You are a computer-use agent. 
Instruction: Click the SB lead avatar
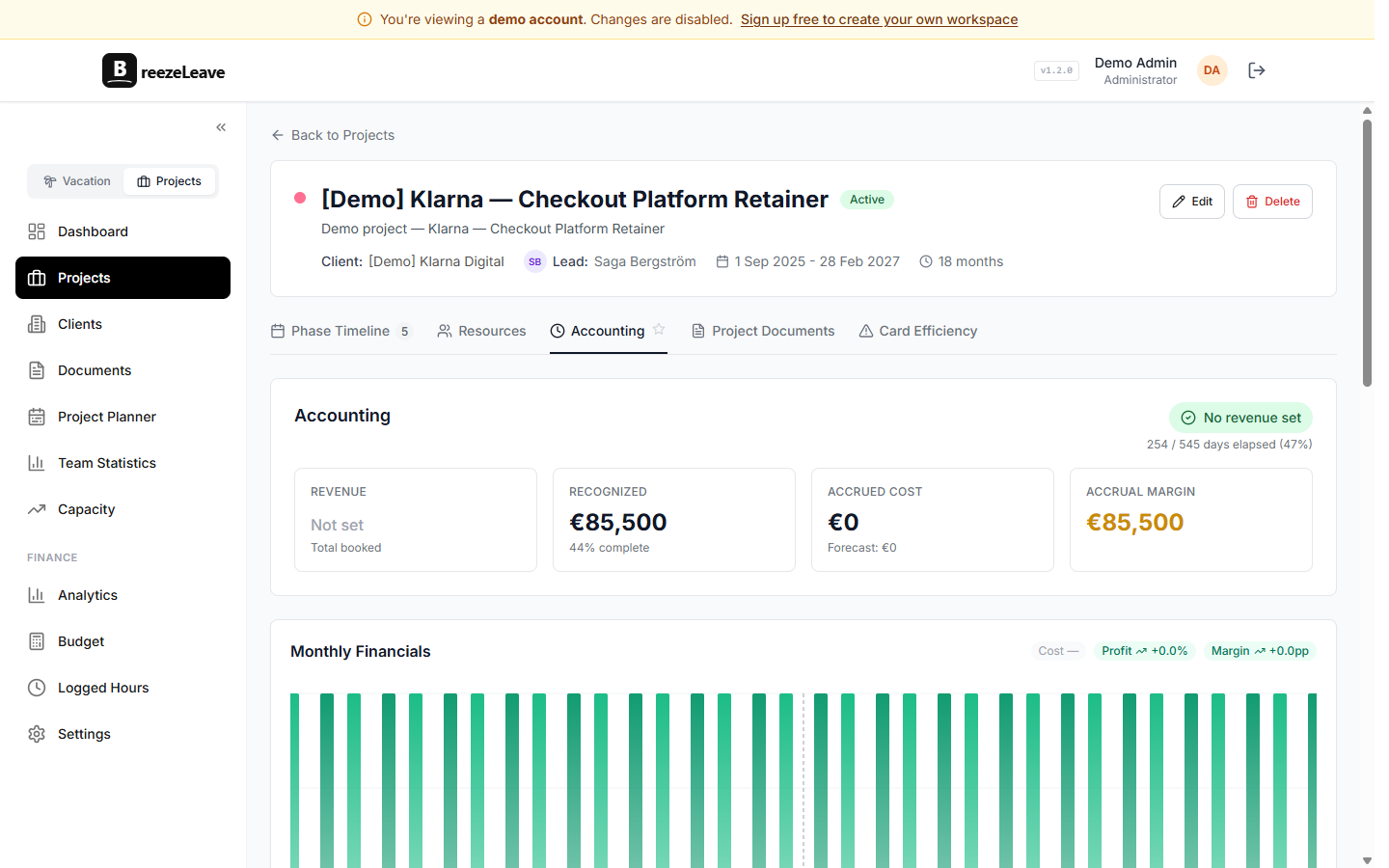click(535, 261)
